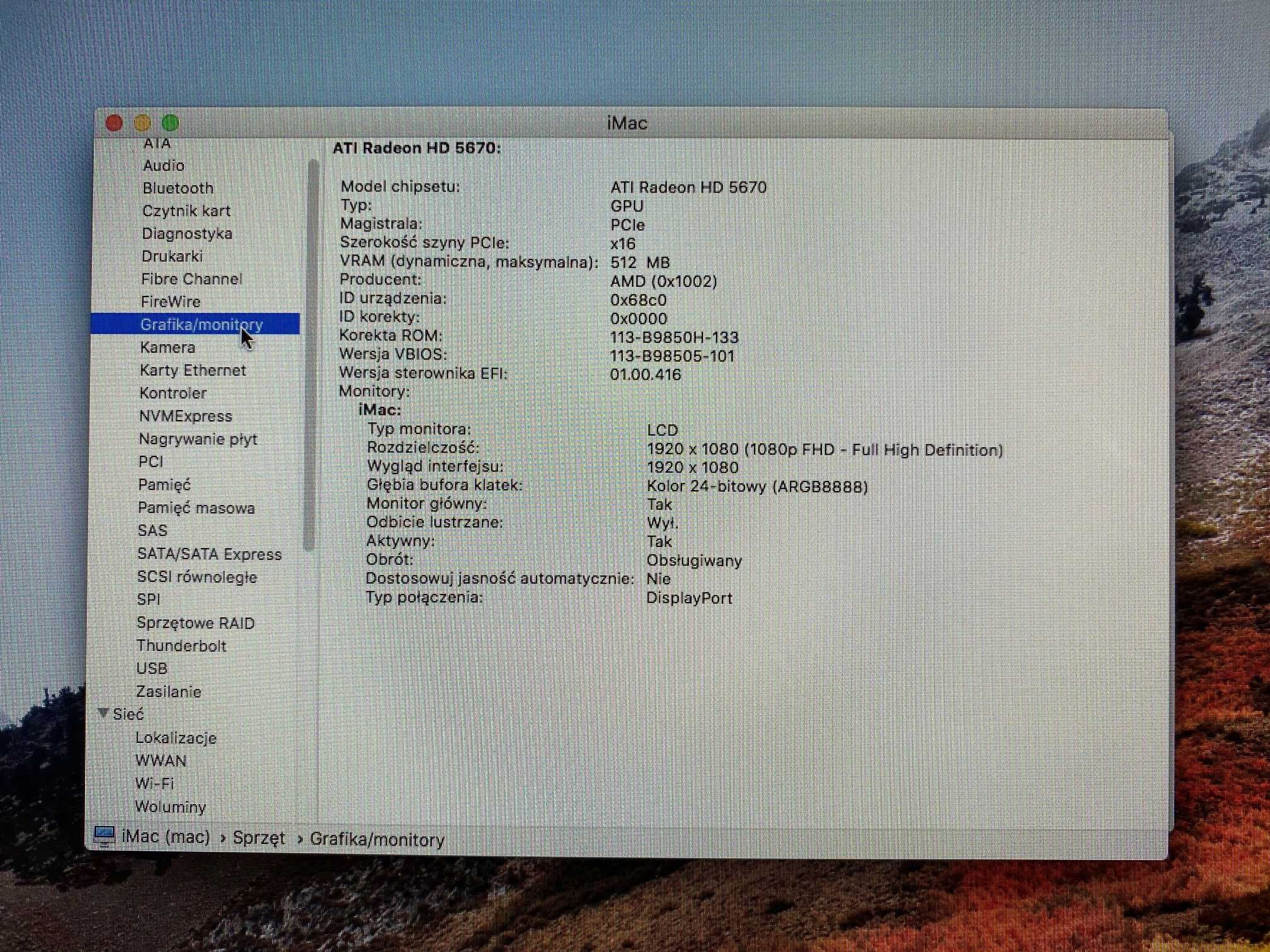Click ATI Radeon HD 5670 heading
Image resolution: width=1270 pixels, height=952 pixels.
(x=416, y=148)
